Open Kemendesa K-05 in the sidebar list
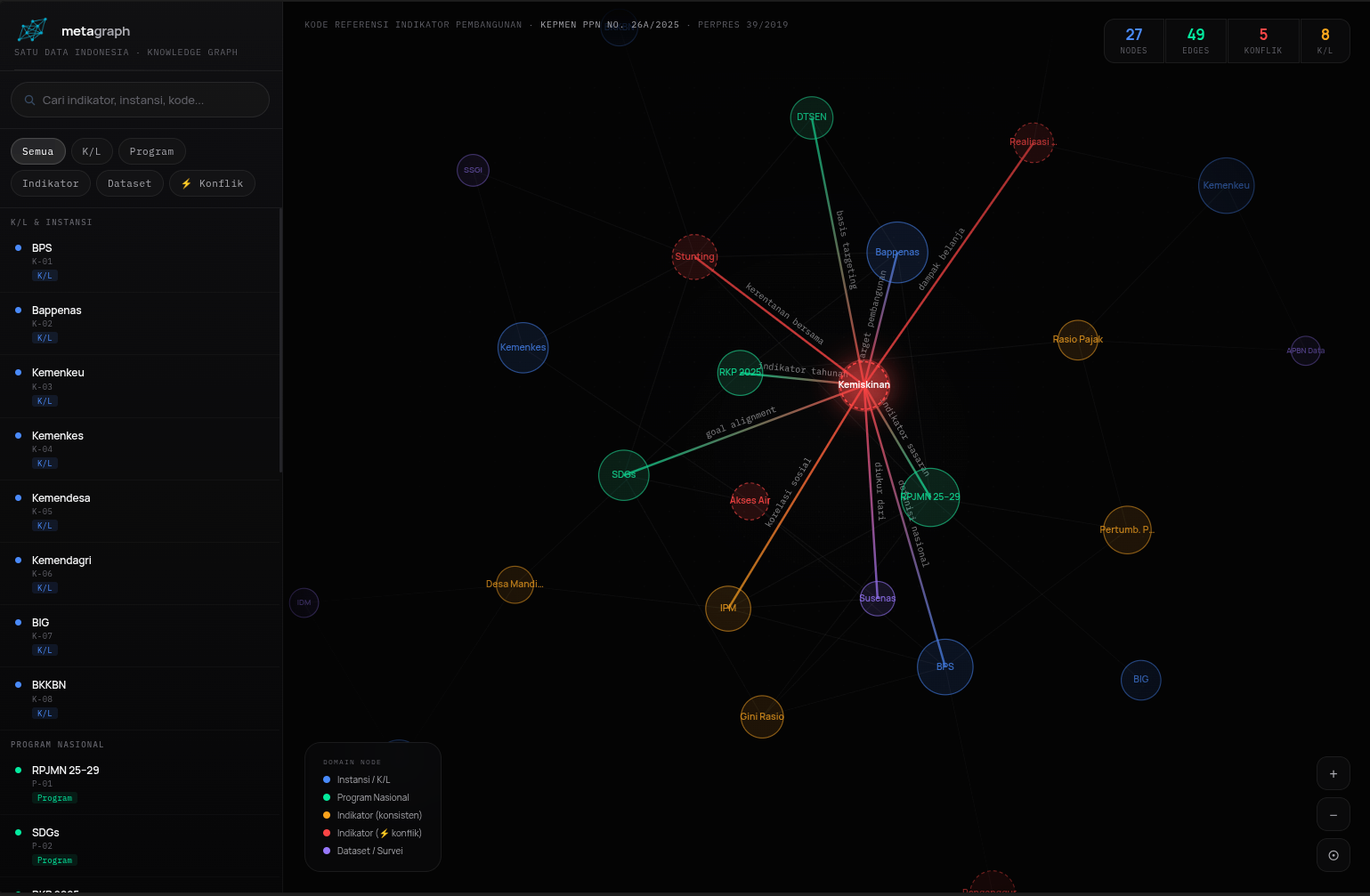1370x896 pixels. tap(140, 512)
